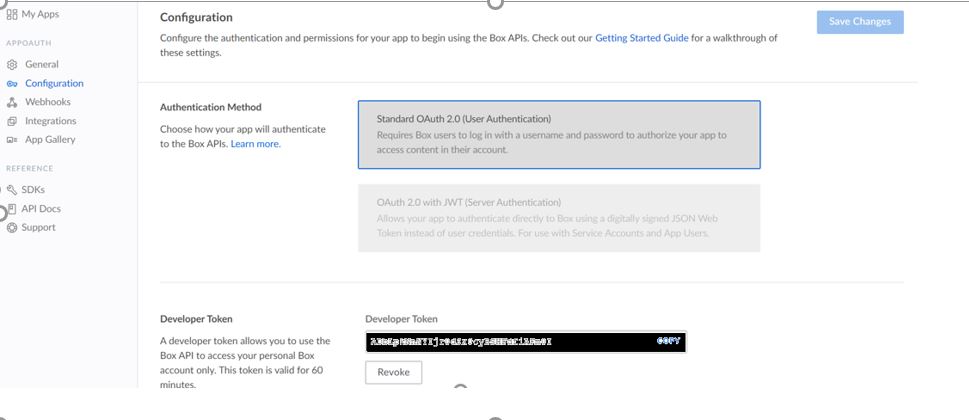Select Configuration in the sidebar
Image resolution: width=969 pixels, height=420 pixels.
click(54, 83)
